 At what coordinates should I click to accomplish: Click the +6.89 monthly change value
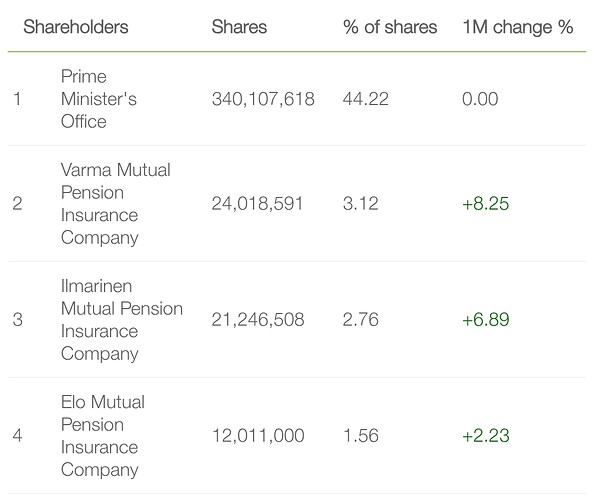coord(486,319)
